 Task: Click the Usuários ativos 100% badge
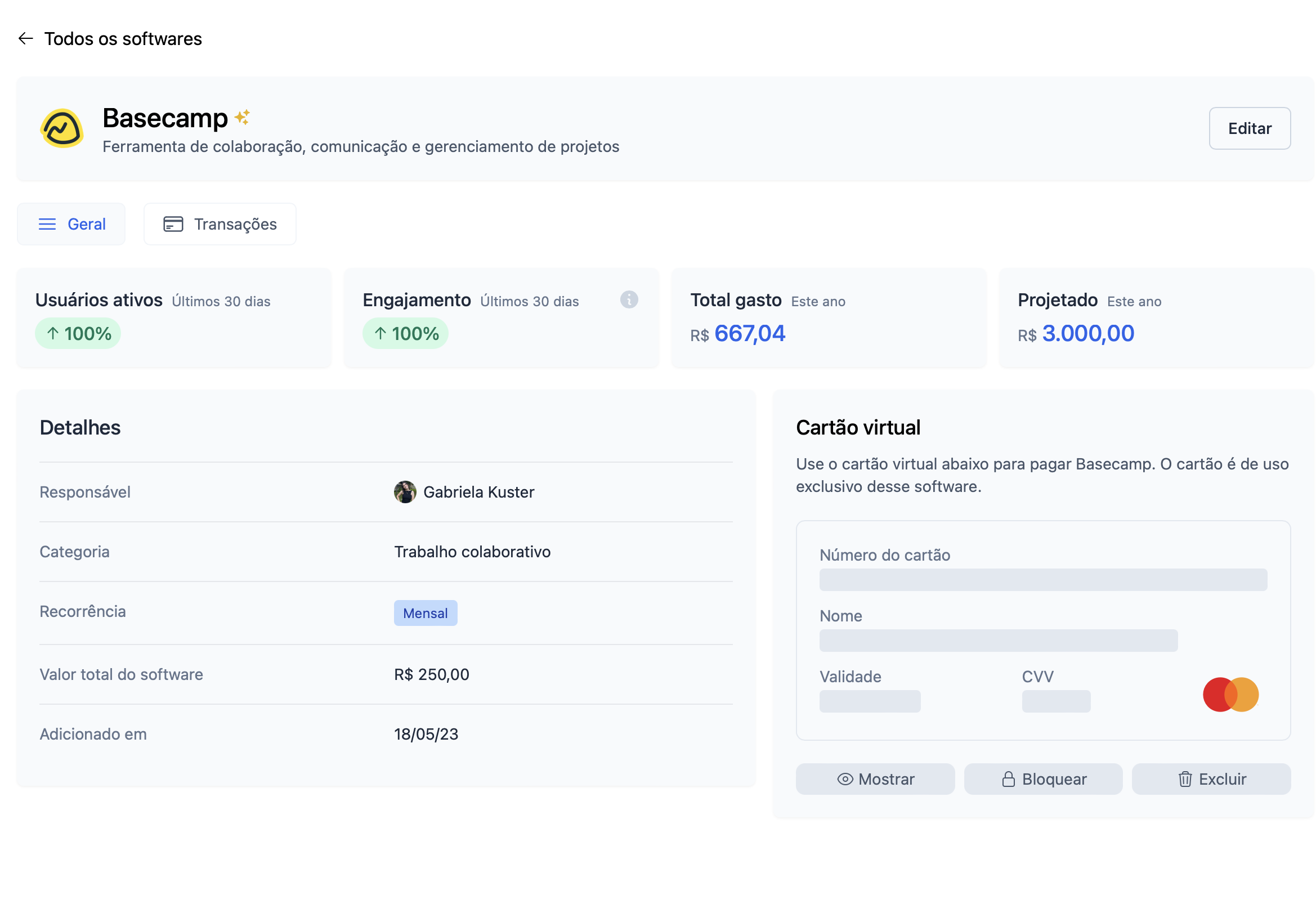pyautogui.click(x=78, y=334)
